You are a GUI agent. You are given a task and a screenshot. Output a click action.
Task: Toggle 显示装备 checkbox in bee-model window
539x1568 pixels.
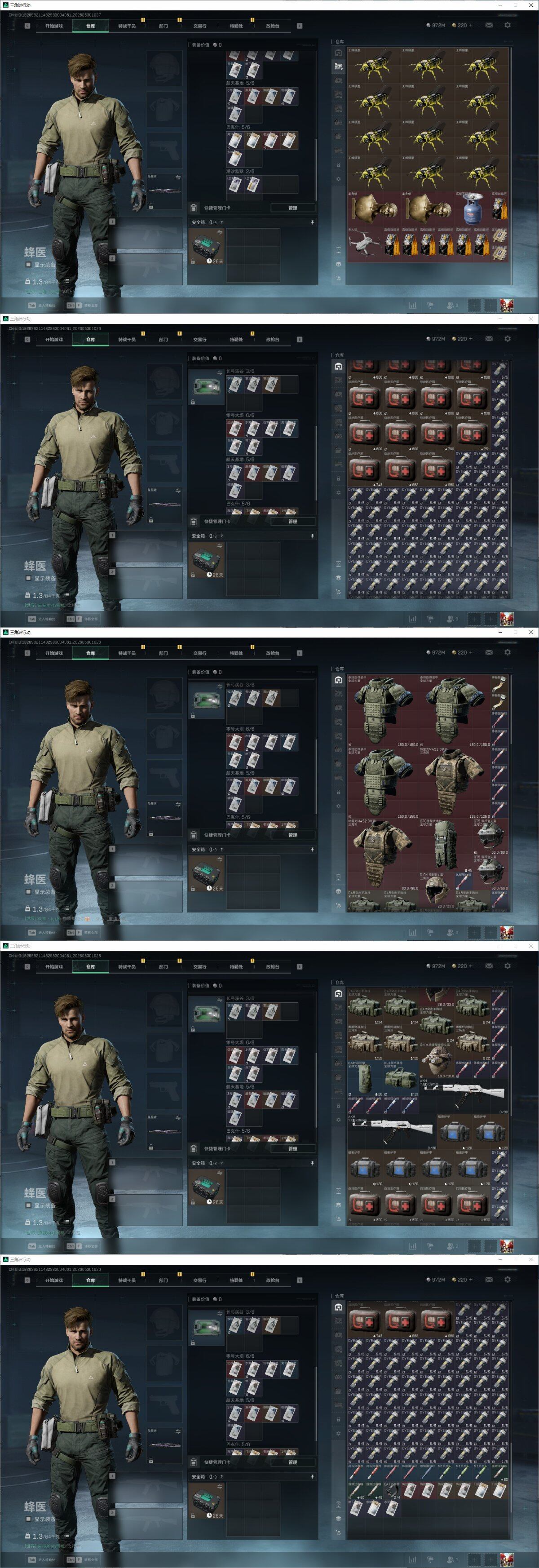point(28,265)
